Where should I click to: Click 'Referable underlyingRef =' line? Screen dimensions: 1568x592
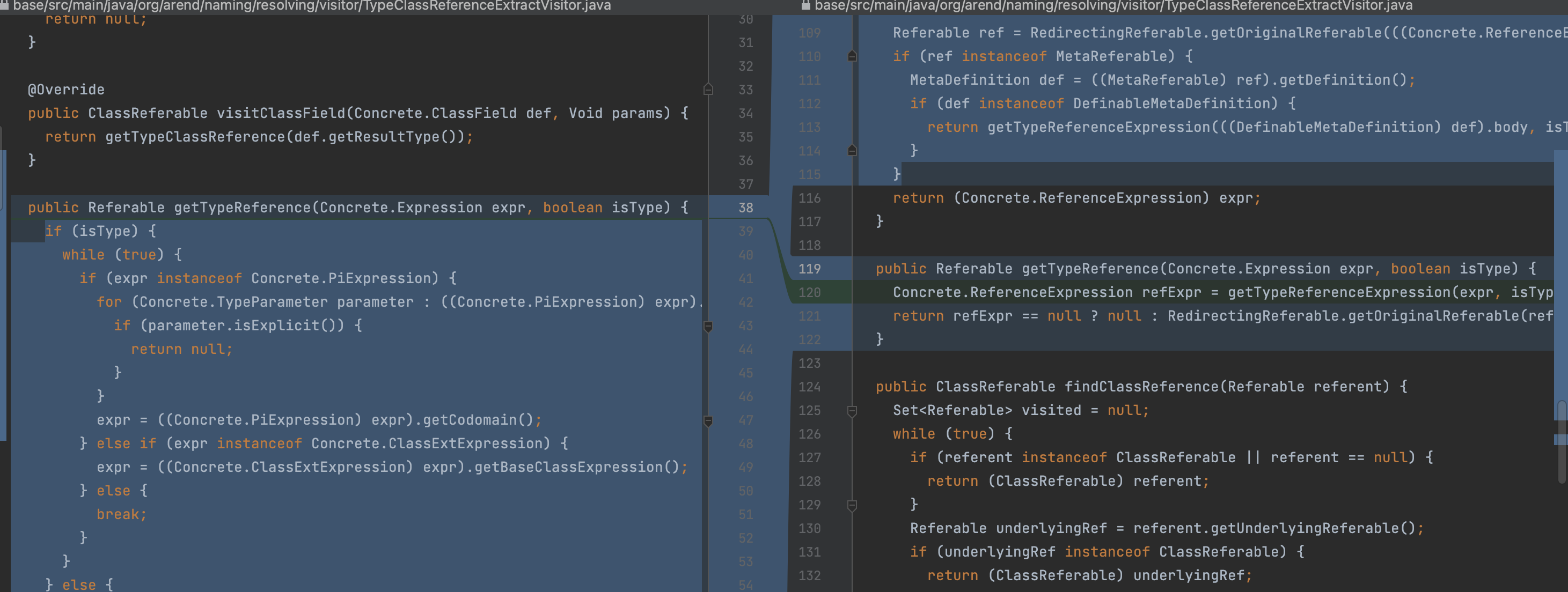(1167, 529)
